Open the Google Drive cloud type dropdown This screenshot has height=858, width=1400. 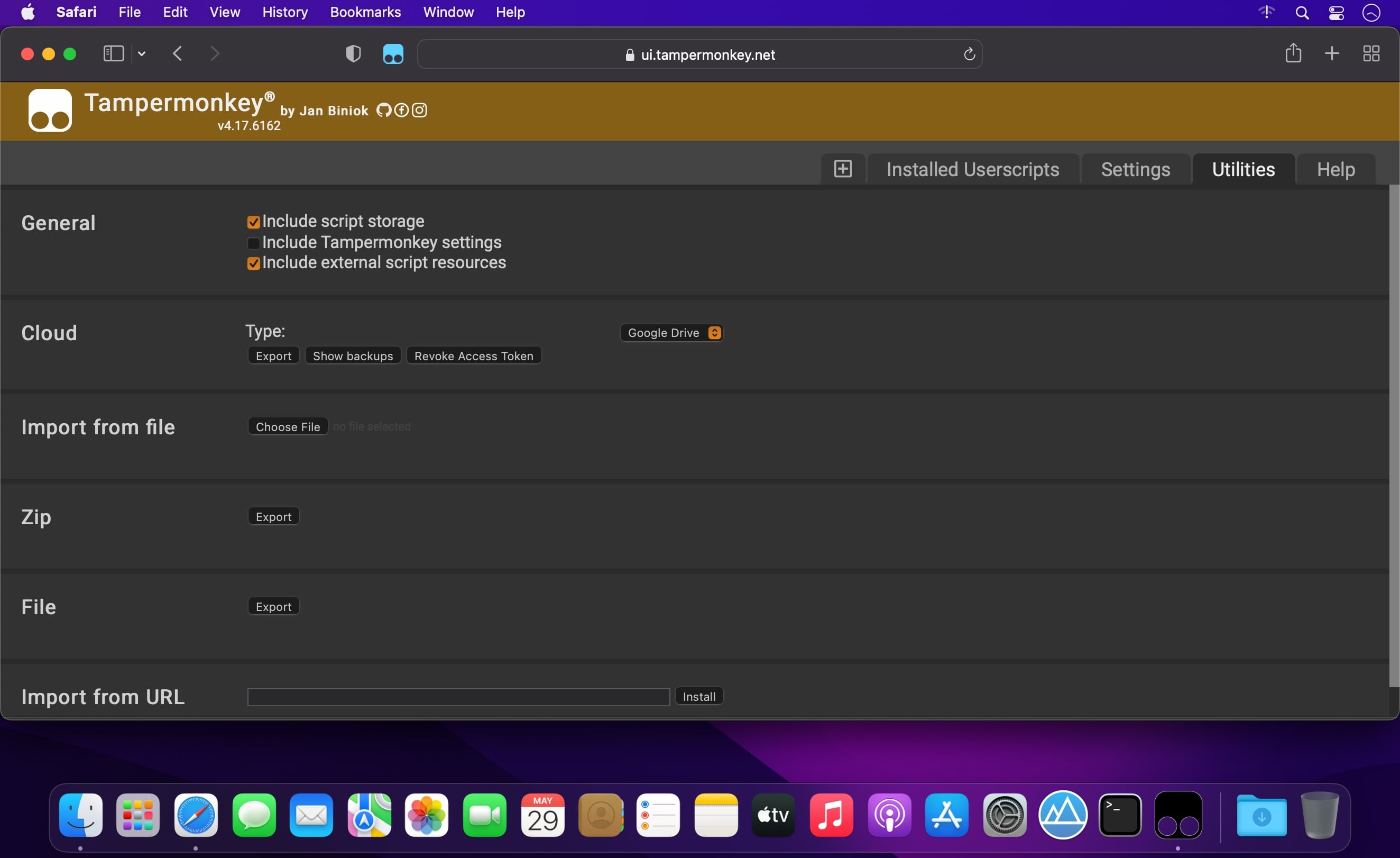click(671, 333)
